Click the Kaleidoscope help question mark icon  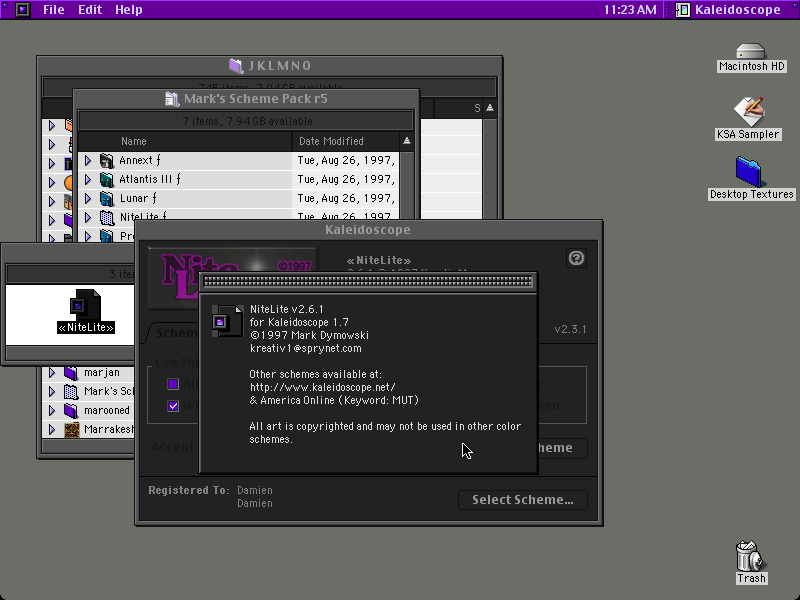(x=576, y=258)
